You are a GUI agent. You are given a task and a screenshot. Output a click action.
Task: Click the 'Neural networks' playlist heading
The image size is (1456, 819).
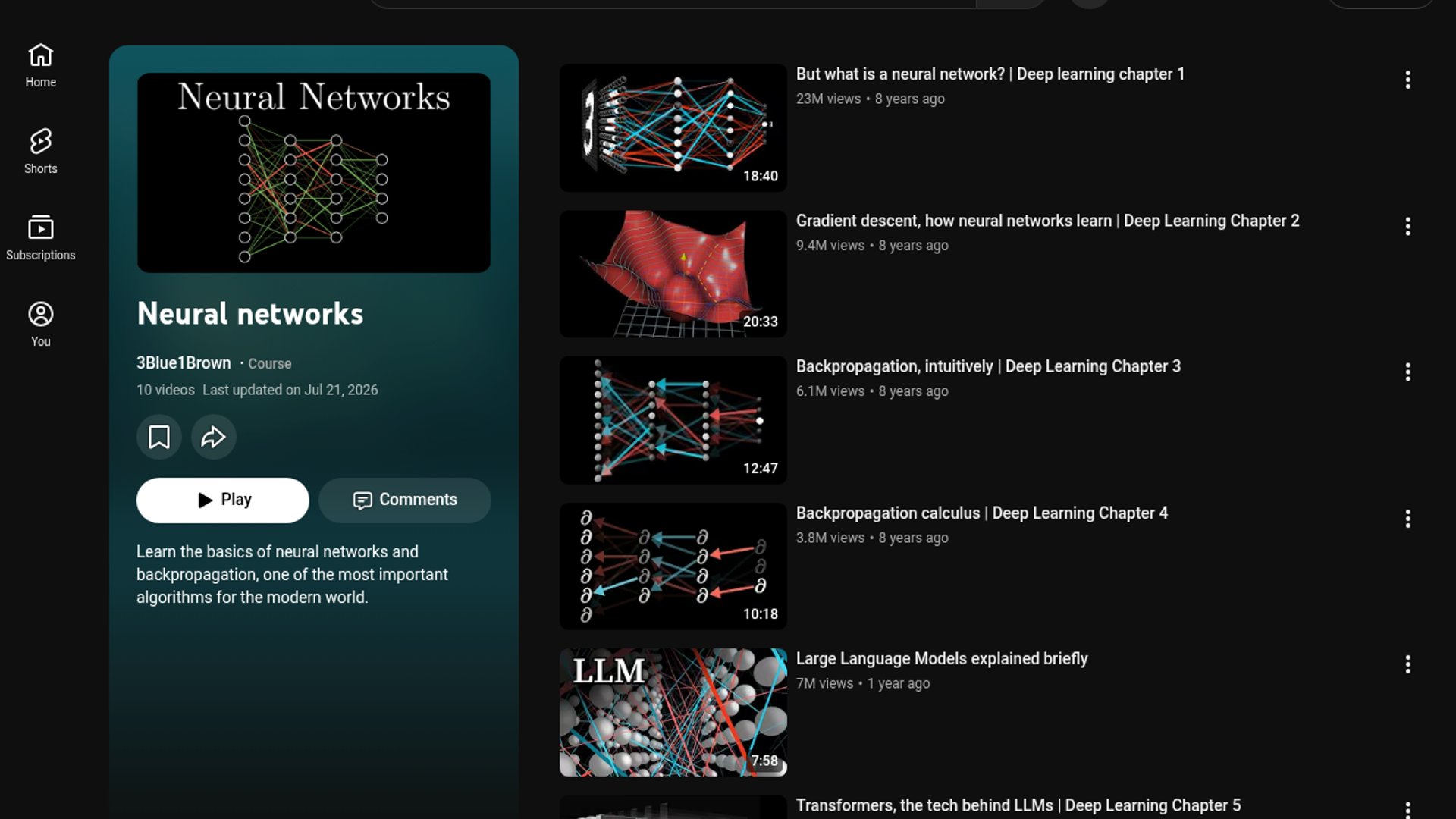(250, 314)
